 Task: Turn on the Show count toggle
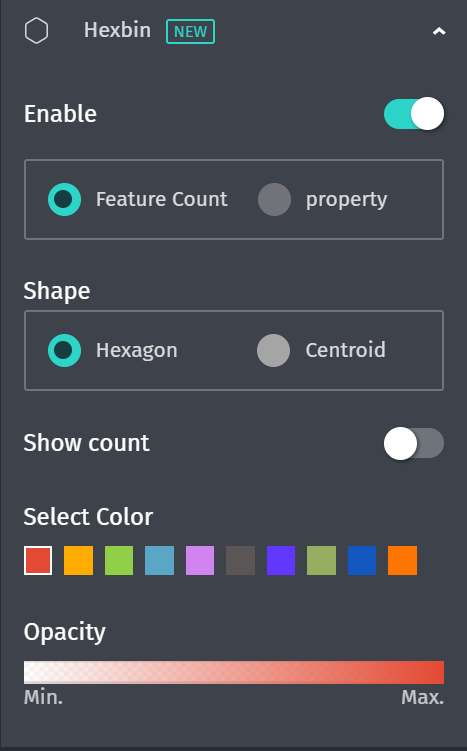[x=414, y=444]
